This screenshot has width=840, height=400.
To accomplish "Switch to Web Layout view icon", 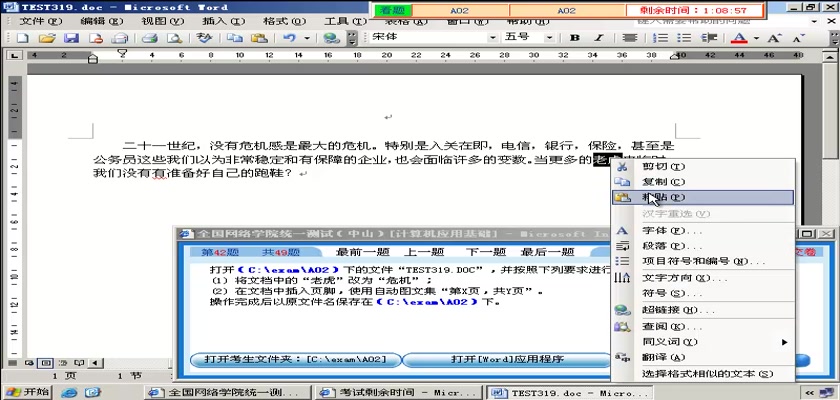I will pos(28,363).
